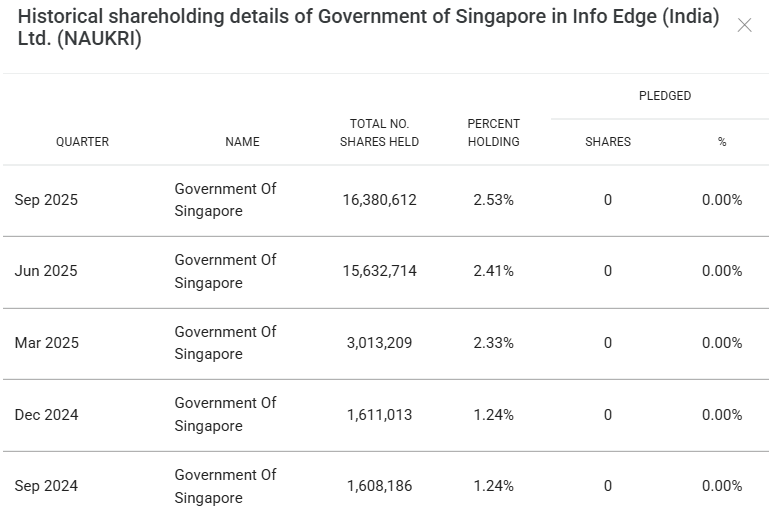Select the Mar 2025 quarter cell
771x514 pixels.
point(46,343)
